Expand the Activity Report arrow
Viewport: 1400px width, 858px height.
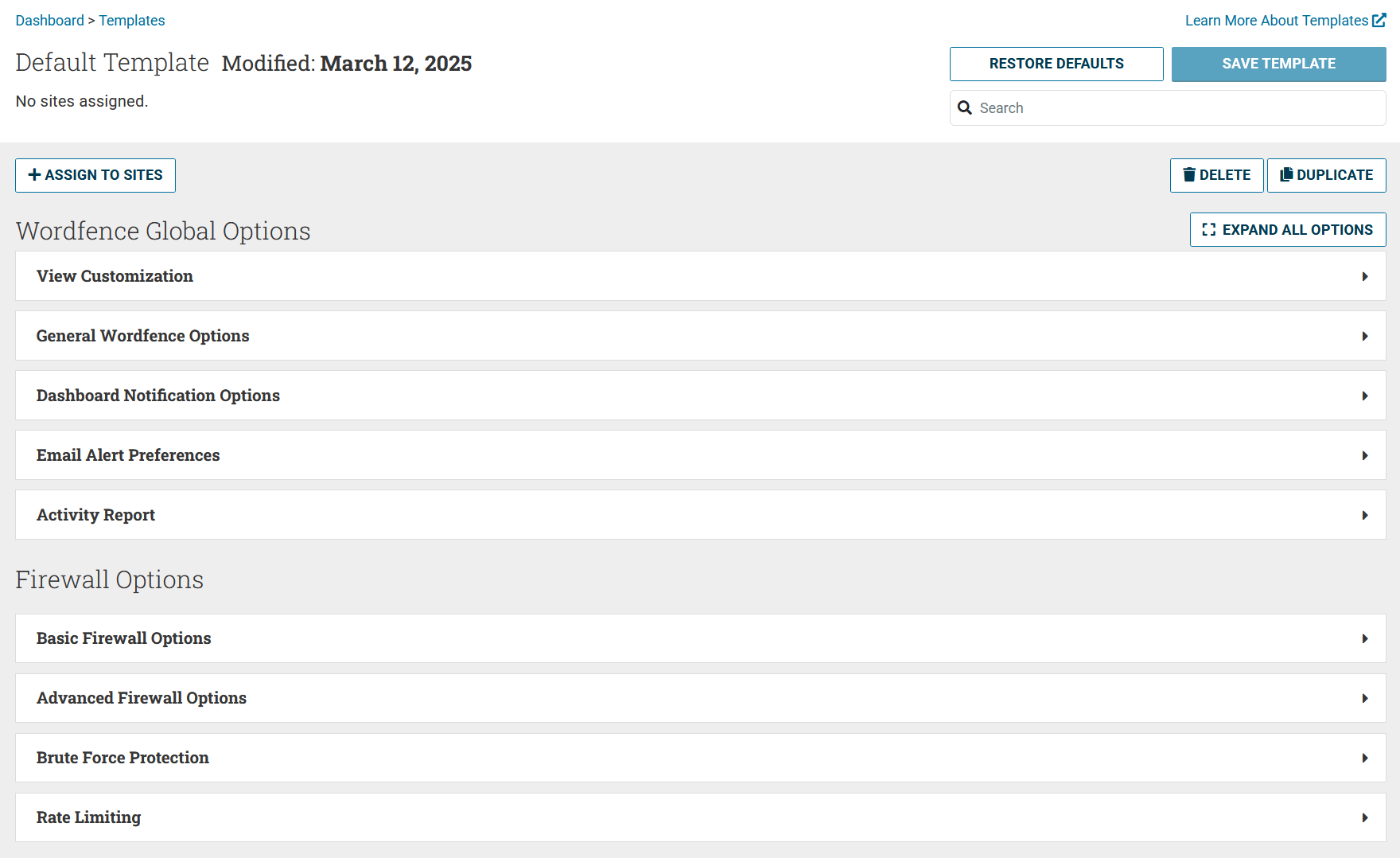coord(1365,515)
